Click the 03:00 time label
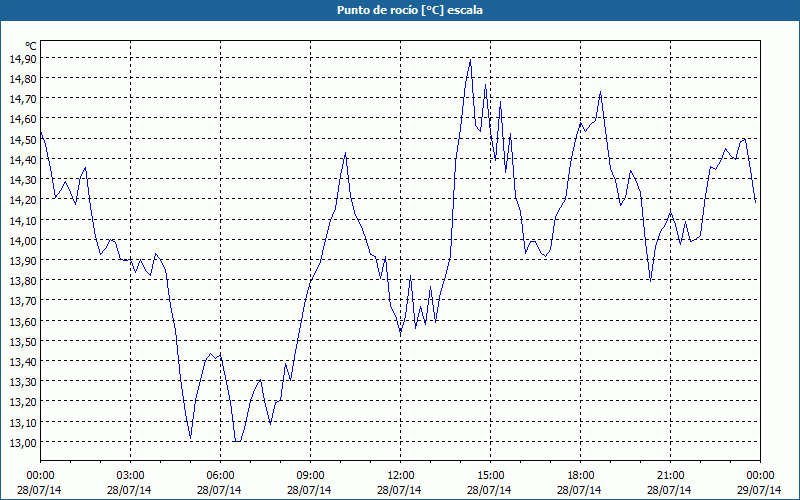This screenshot has width=800, height=500. pyautogui.click(x=131, y=476)
